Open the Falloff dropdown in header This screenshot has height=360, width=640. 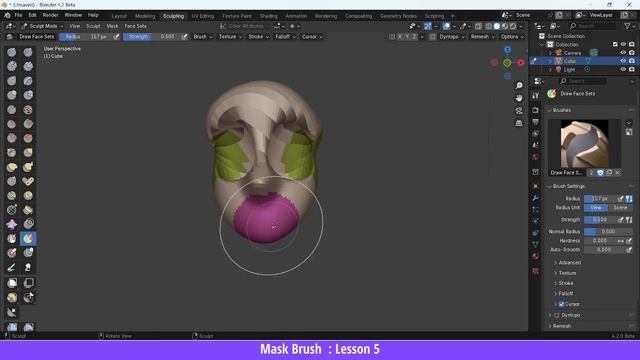click(x=285, y=37)
